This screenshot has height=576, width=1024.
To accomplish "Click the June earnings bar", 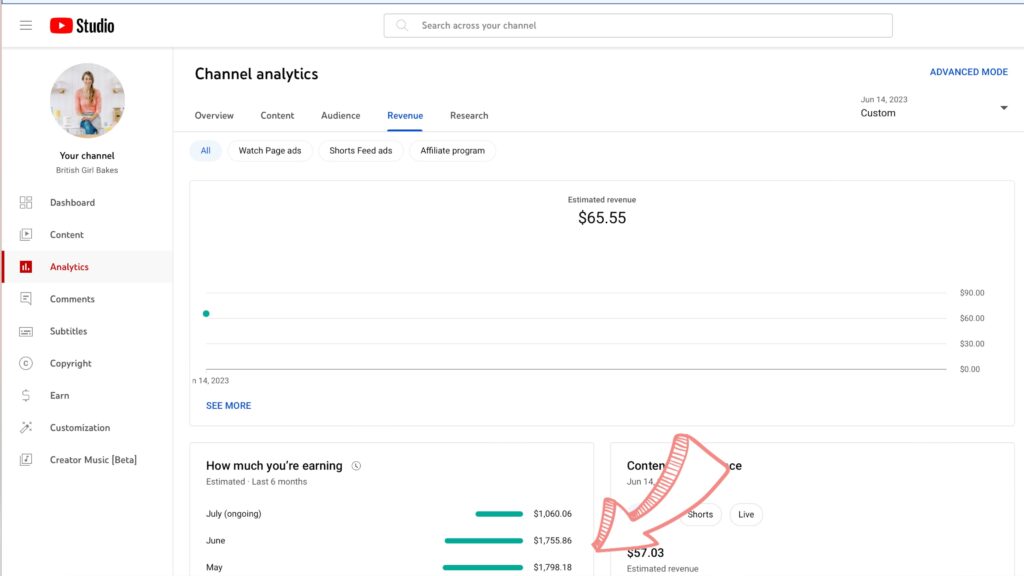I will [484, 541].
